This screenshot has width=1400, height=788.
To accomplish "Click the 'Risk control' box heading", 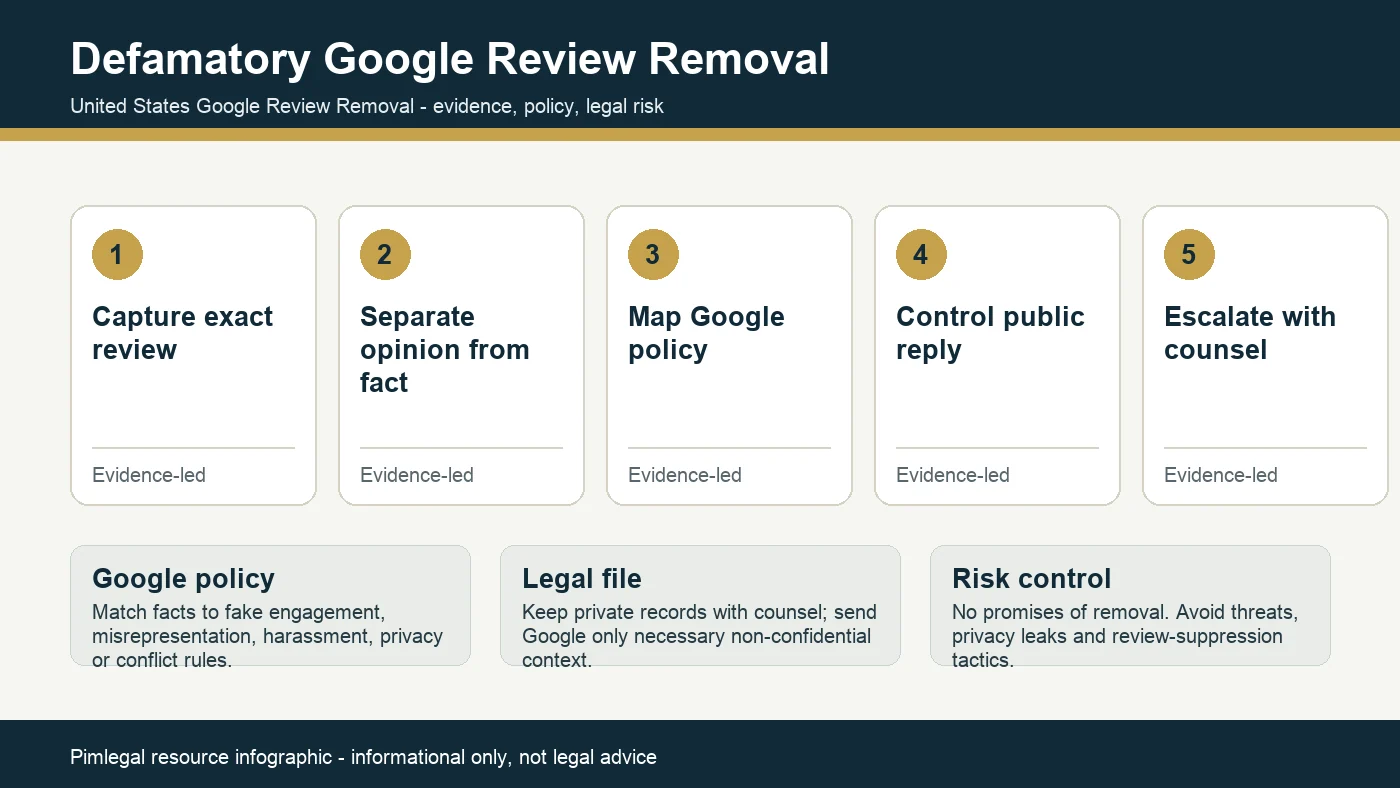I will [1031, 579].
